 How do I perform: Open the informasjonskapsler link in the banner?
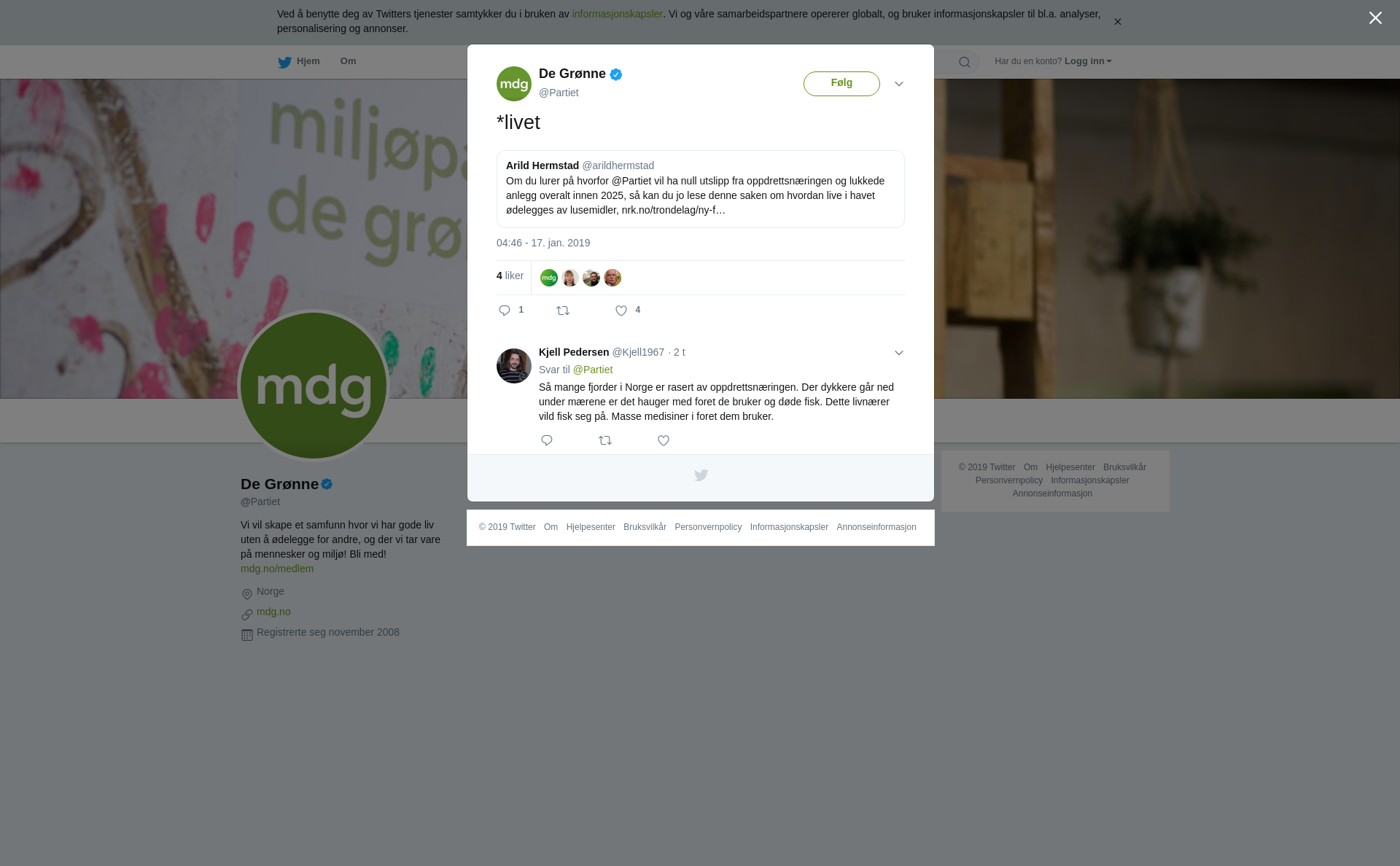[617, 14]
